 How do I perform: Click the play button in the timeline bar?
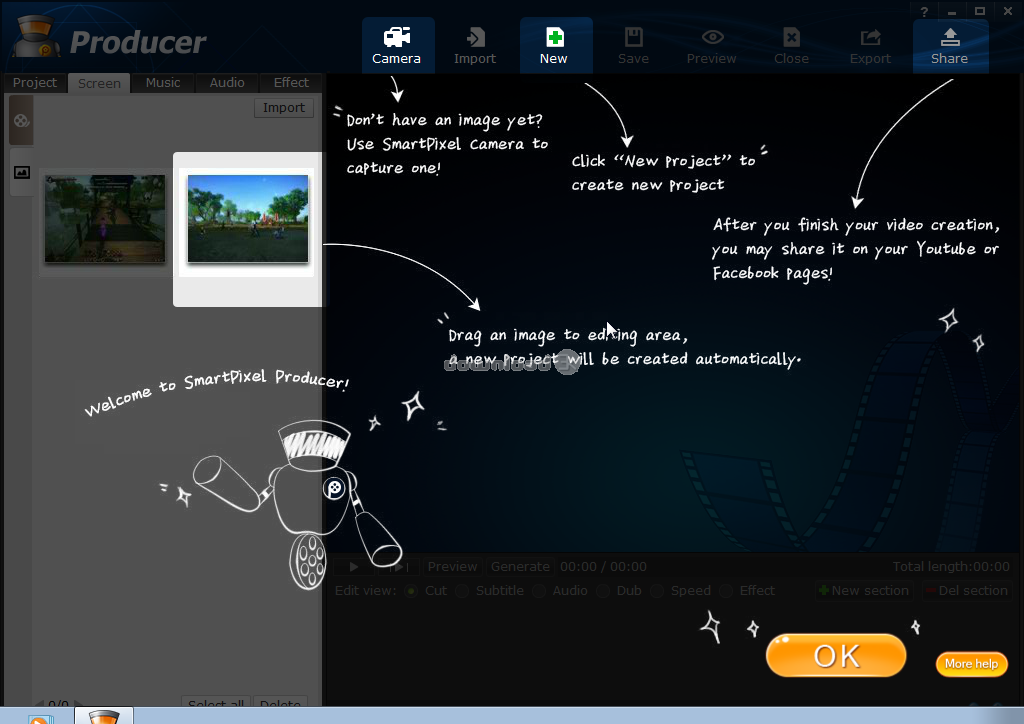pos(354,567)
